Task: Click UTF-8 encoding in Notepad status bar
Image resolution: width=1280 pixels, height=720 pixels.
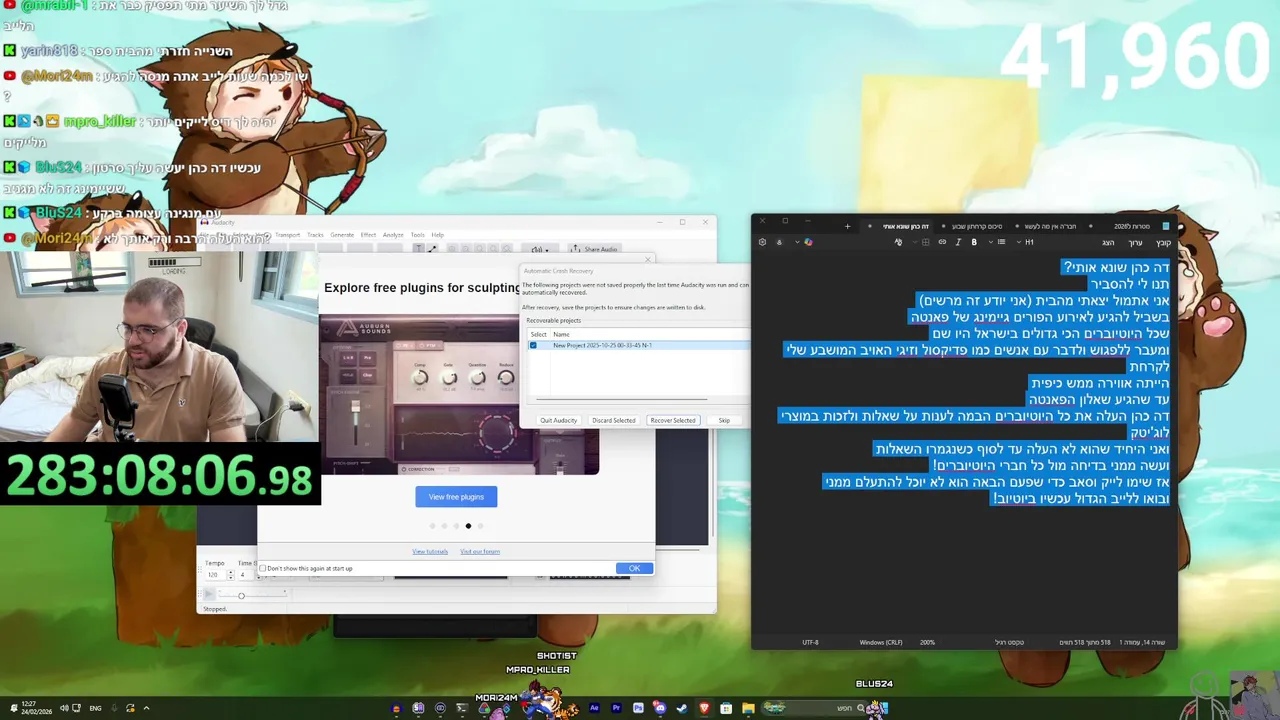Action: click(x=810, y=642)
